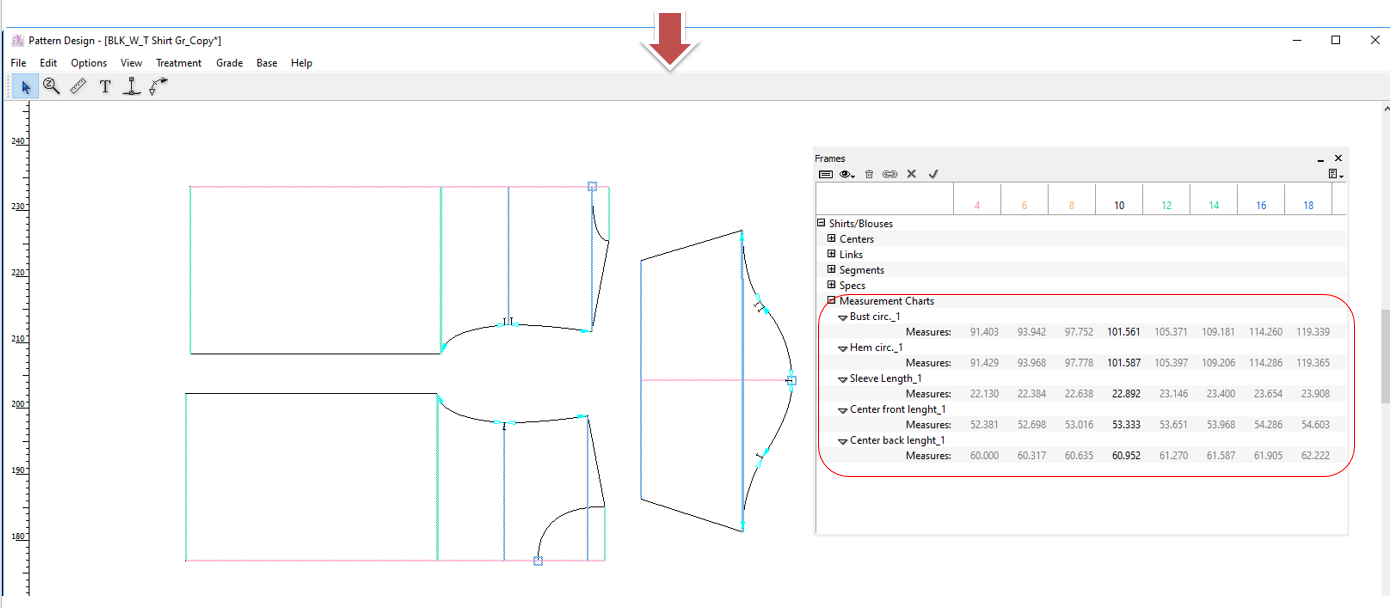Select the arrow pointer tool
This screenshot has height=608, width=1399.
26,87
